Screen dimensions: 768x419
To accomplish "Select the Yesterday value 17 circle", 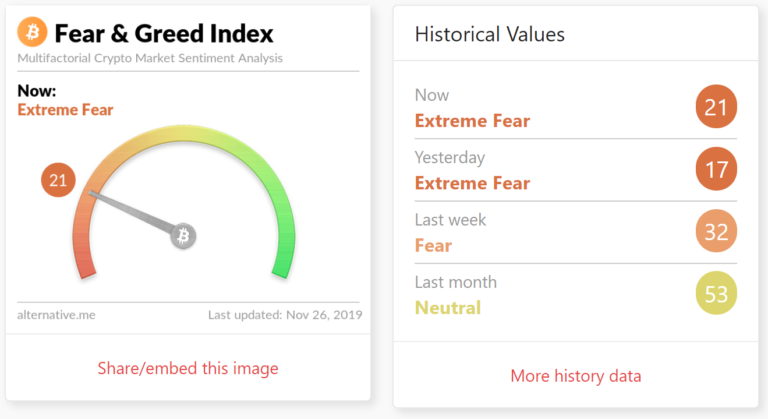I will (x=716, y=169).
